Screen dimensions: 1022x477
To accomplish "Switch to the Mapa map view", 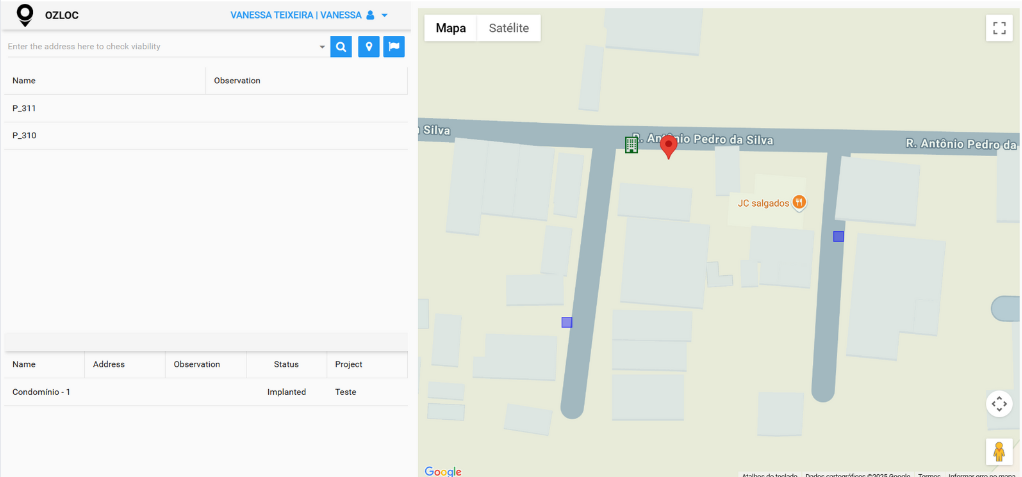I will (x=450, y=28).
